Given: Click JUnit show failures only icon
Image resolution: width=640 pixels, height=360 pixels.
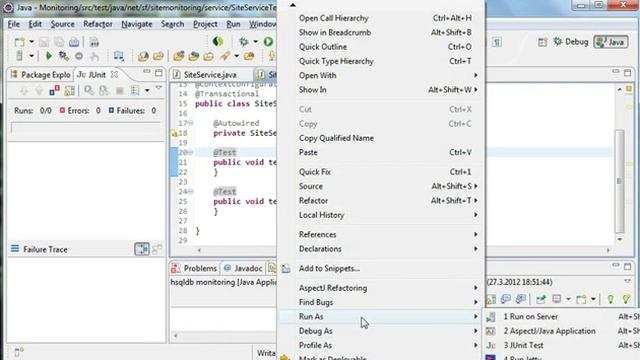Looking at the screenshot, I should point(54,90).
